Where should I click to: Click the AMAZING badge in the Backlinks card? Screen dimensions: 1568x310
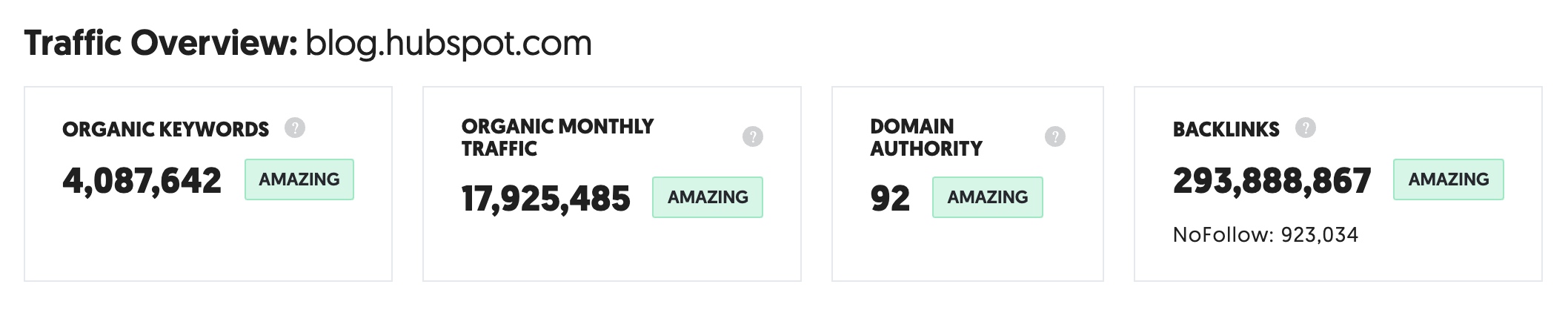tap(1449, 179)
